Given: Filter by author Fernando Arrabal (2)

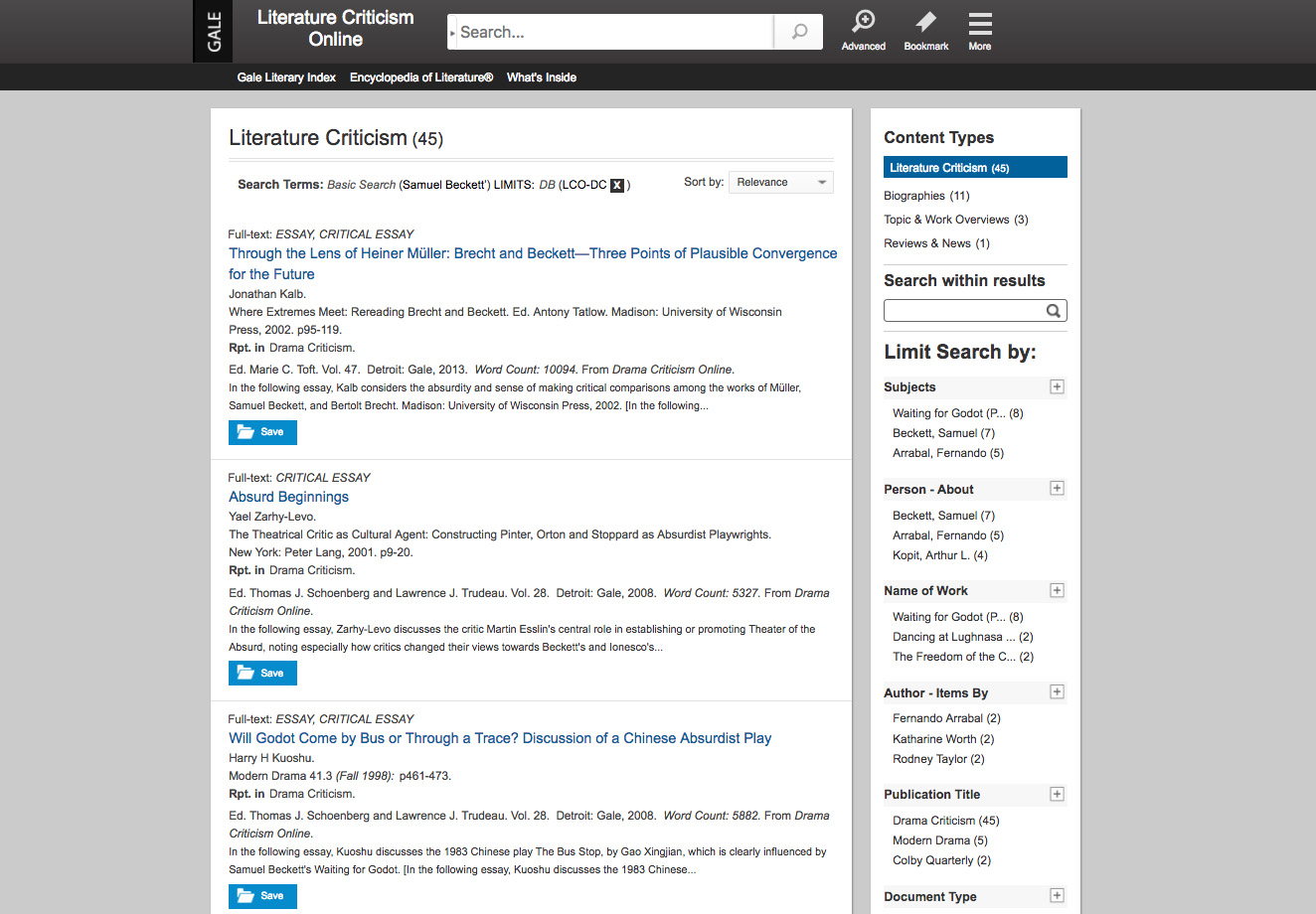Looking at the screenshot, I should pos(946,718).
